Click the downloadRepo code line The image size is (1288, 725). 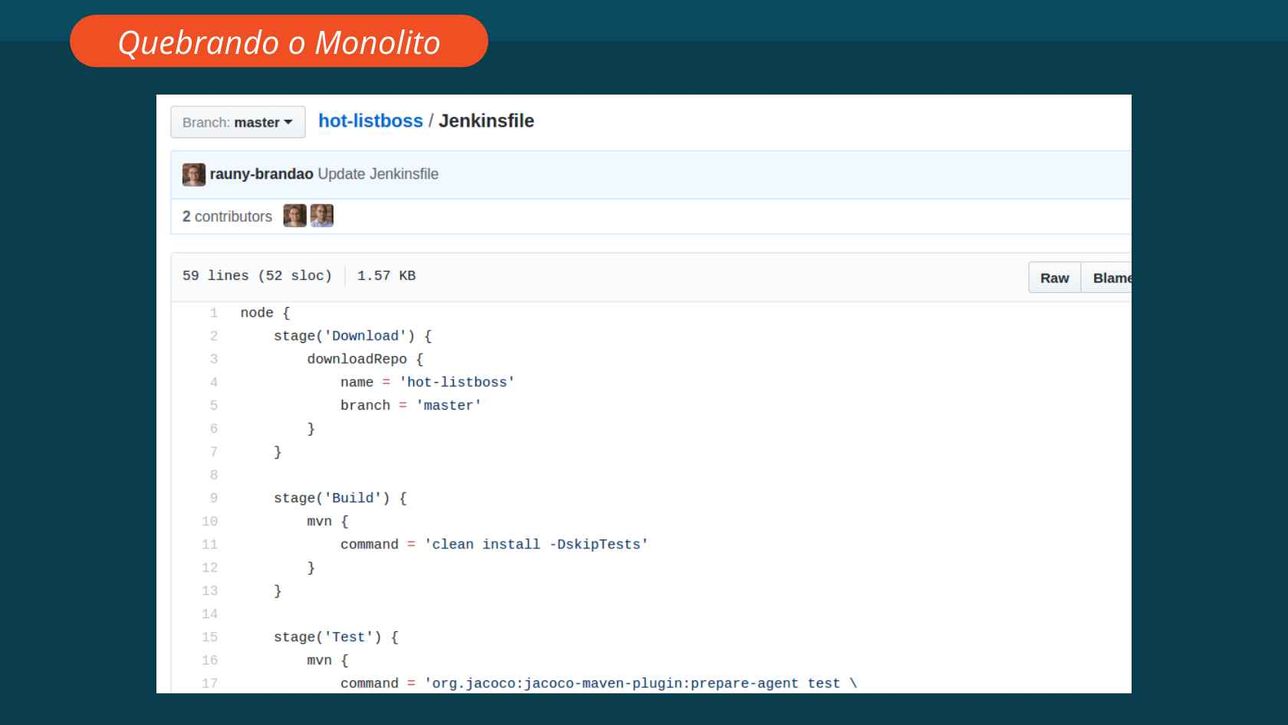click(365, 359)
